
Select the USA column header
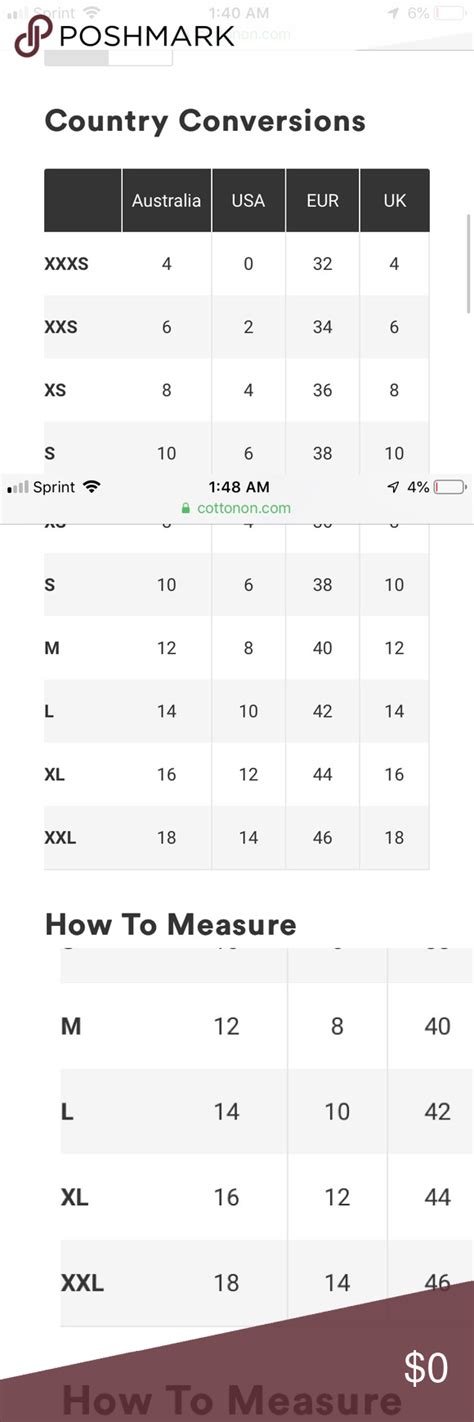[x=248, y=200]
